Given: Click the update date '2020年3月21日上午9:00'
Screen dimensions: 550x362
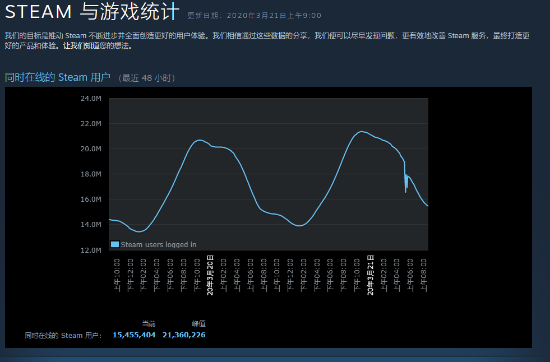Looking at the screenshot, I should pyautogui.click(x=274, y=15).
